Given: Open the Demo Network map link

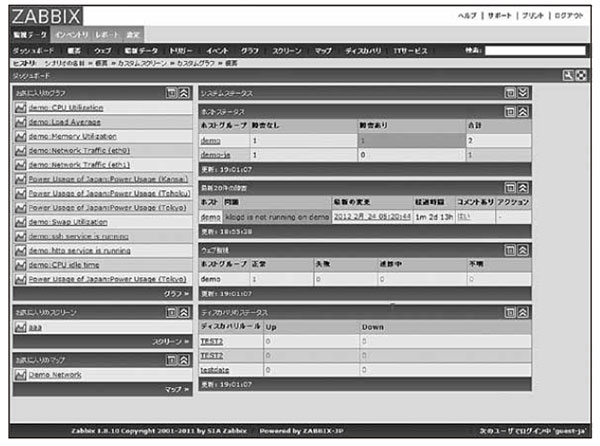Looking at the screenshot, I should 55,375.
